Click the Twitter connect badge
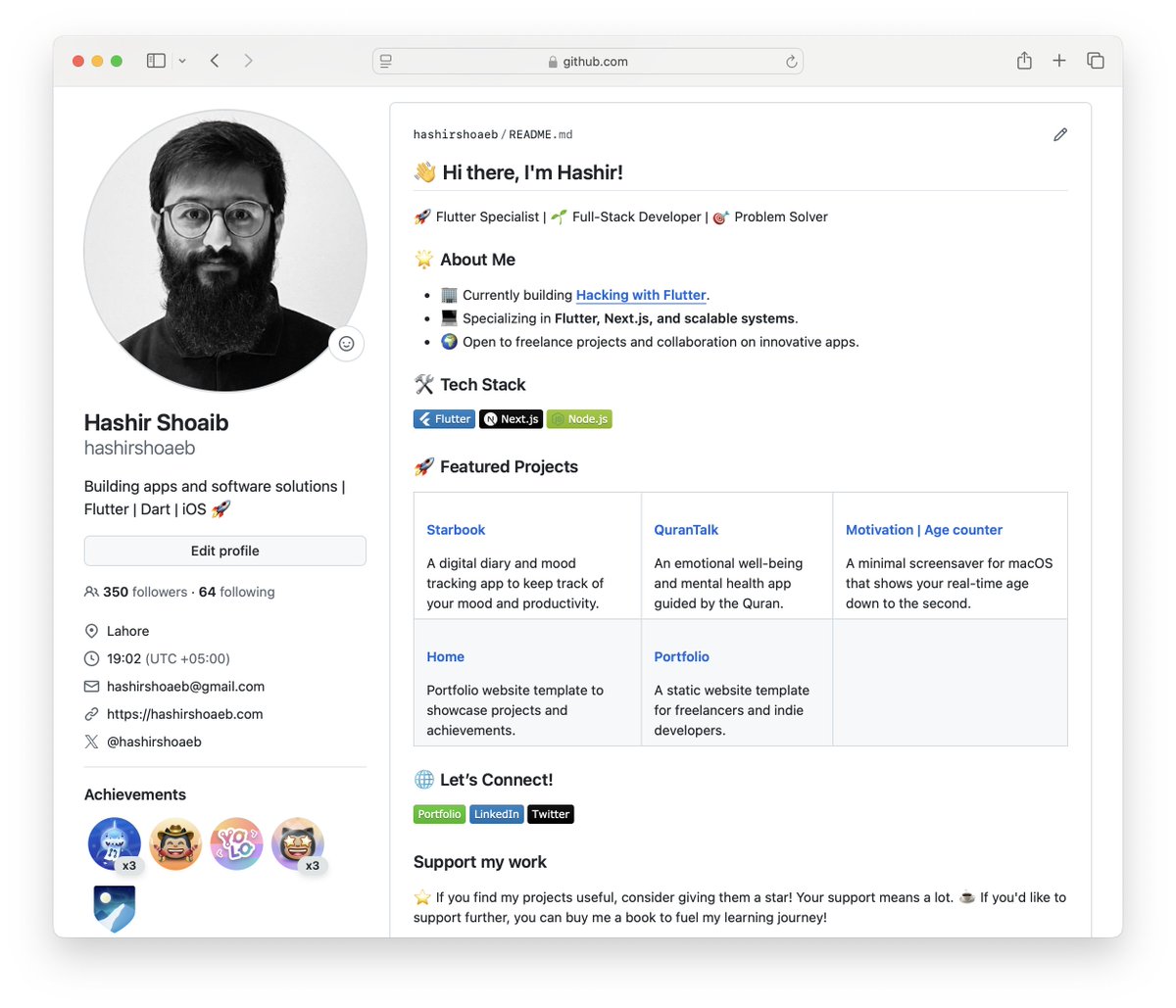The height and width of the screenshot is (1008, 1176). (x=551, y=814)
